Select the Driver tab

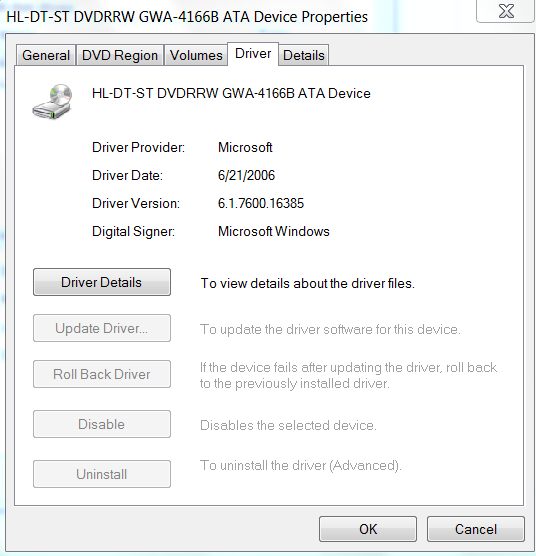click(253, 54)
